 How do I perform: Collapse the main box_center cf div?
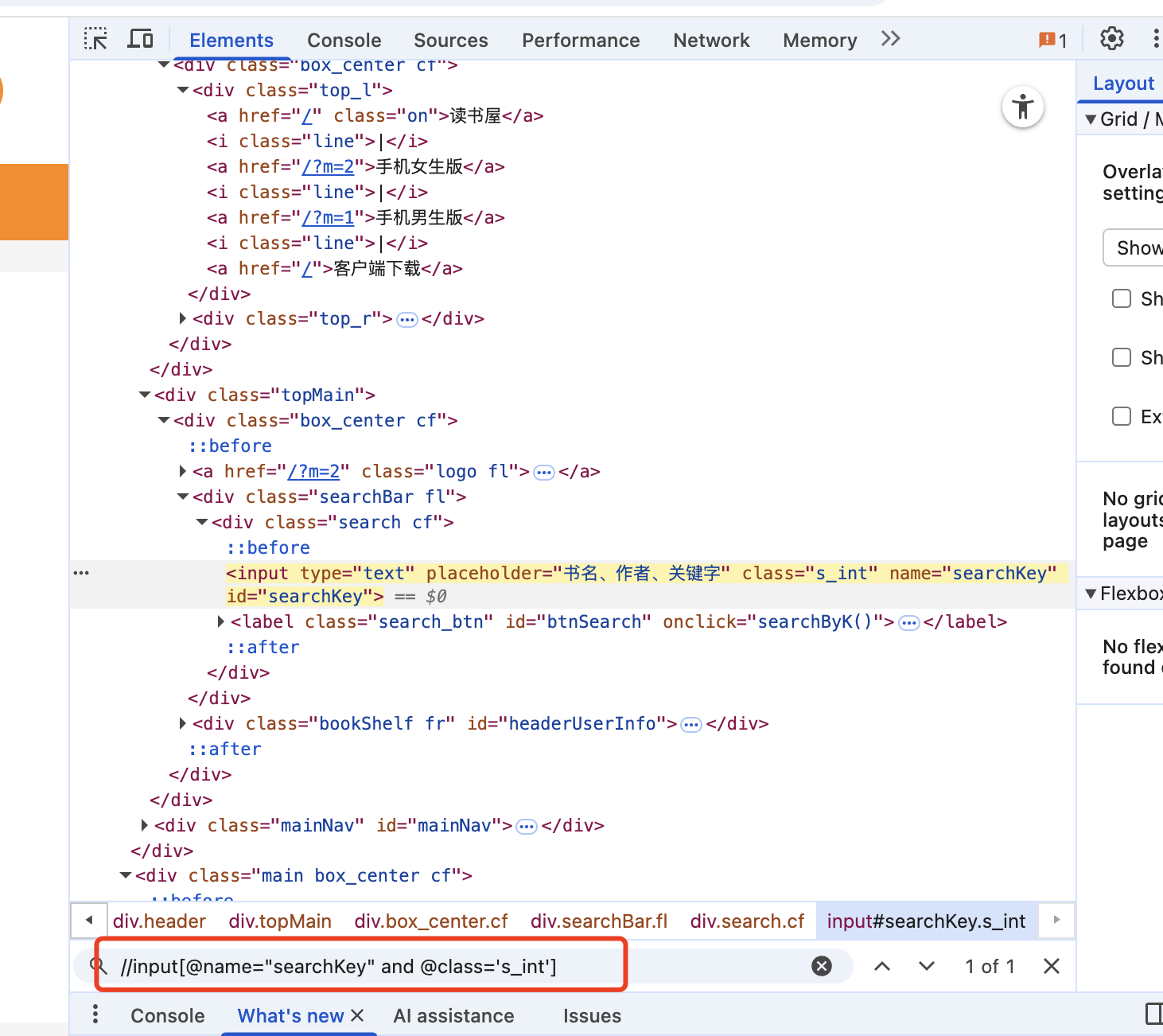[126, 875]
